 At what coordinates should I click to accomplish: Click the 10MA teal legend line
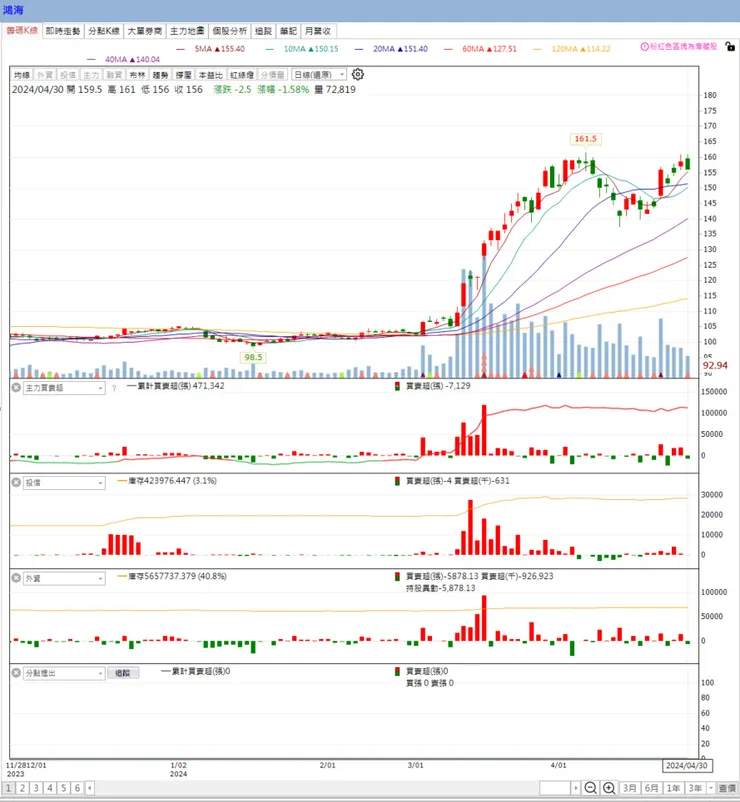tap(270, 49)
